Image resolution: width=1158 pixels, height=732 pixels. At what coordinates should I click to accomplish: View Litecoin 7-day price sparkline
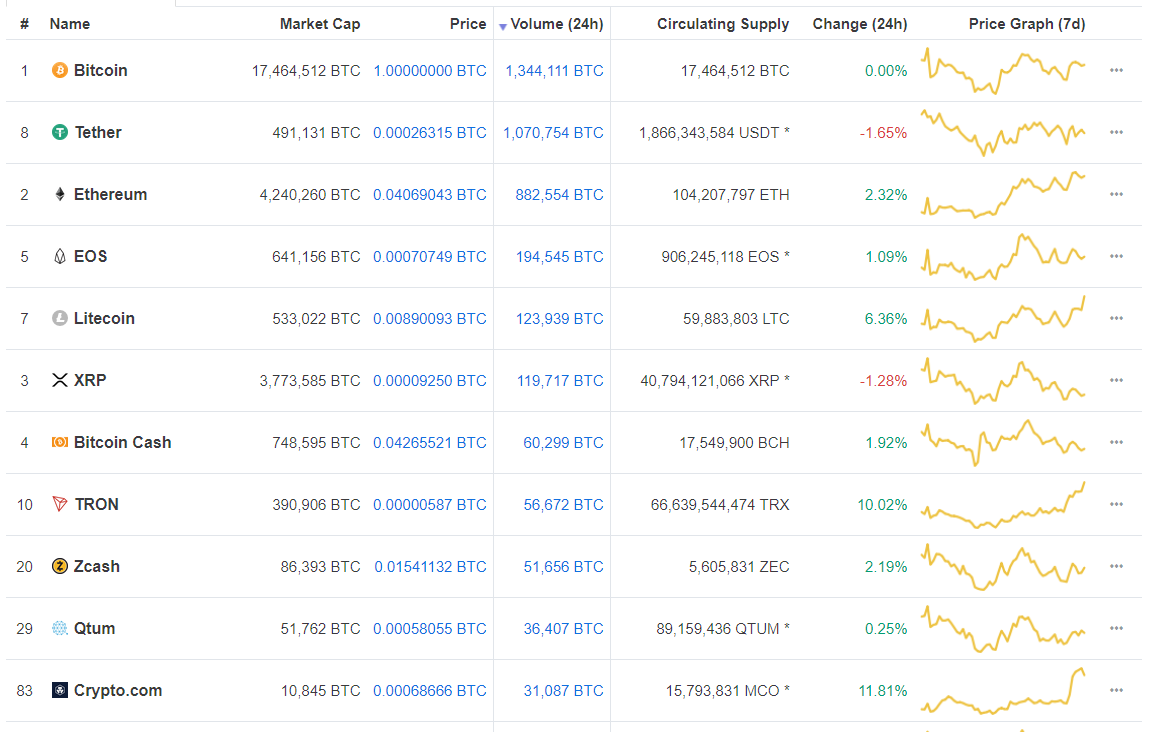(1003, 319)
